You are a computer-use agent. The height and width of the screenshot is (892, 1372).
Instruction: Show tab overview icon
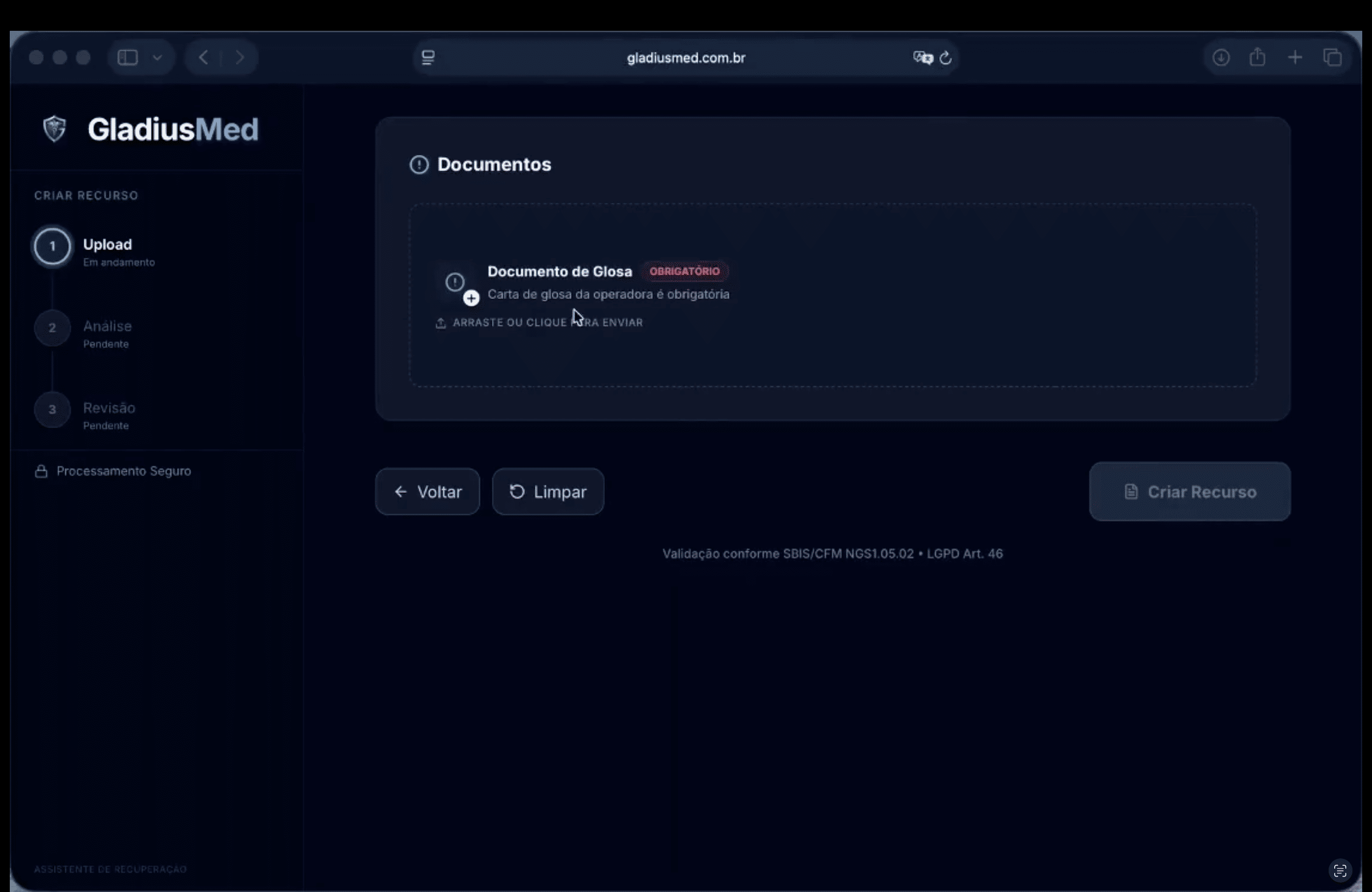[1332, 58]
